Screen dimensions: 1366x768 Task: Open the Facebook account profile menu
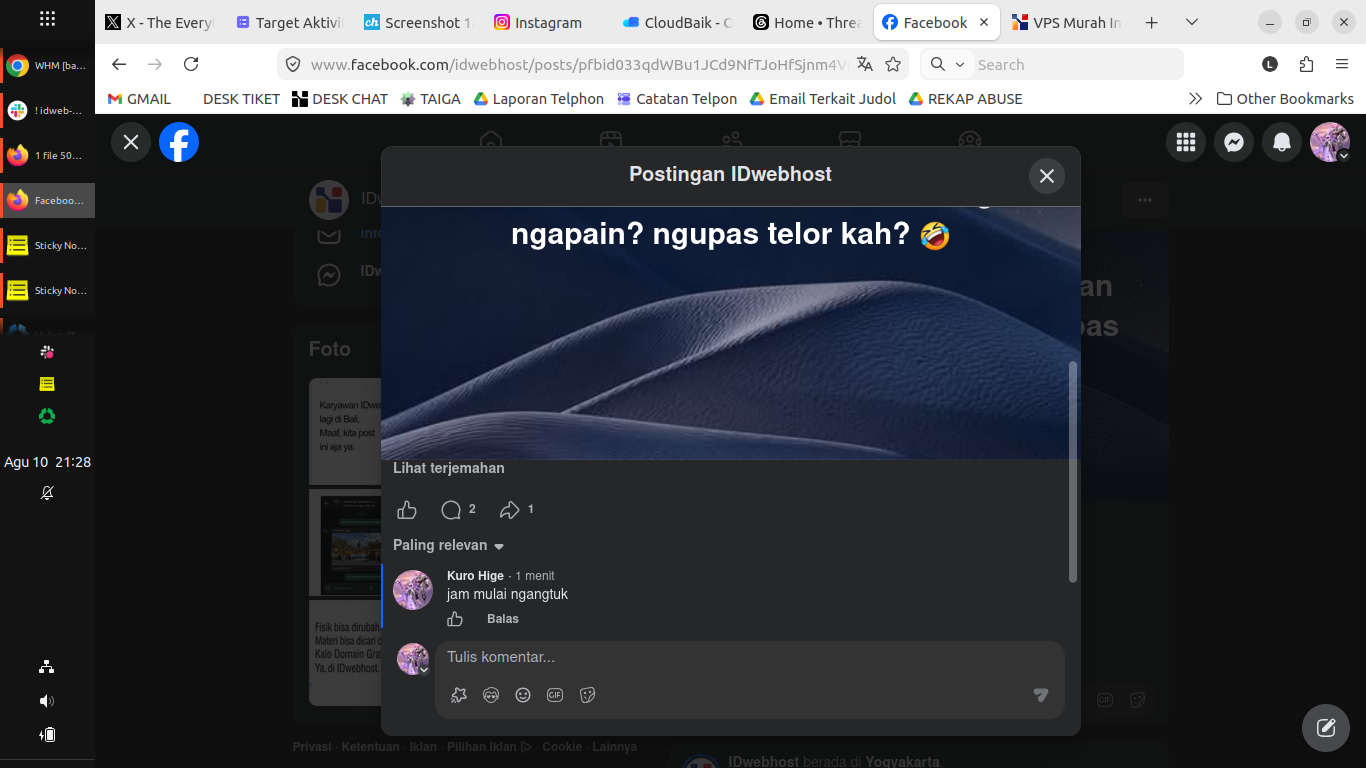click(1330, 142)
